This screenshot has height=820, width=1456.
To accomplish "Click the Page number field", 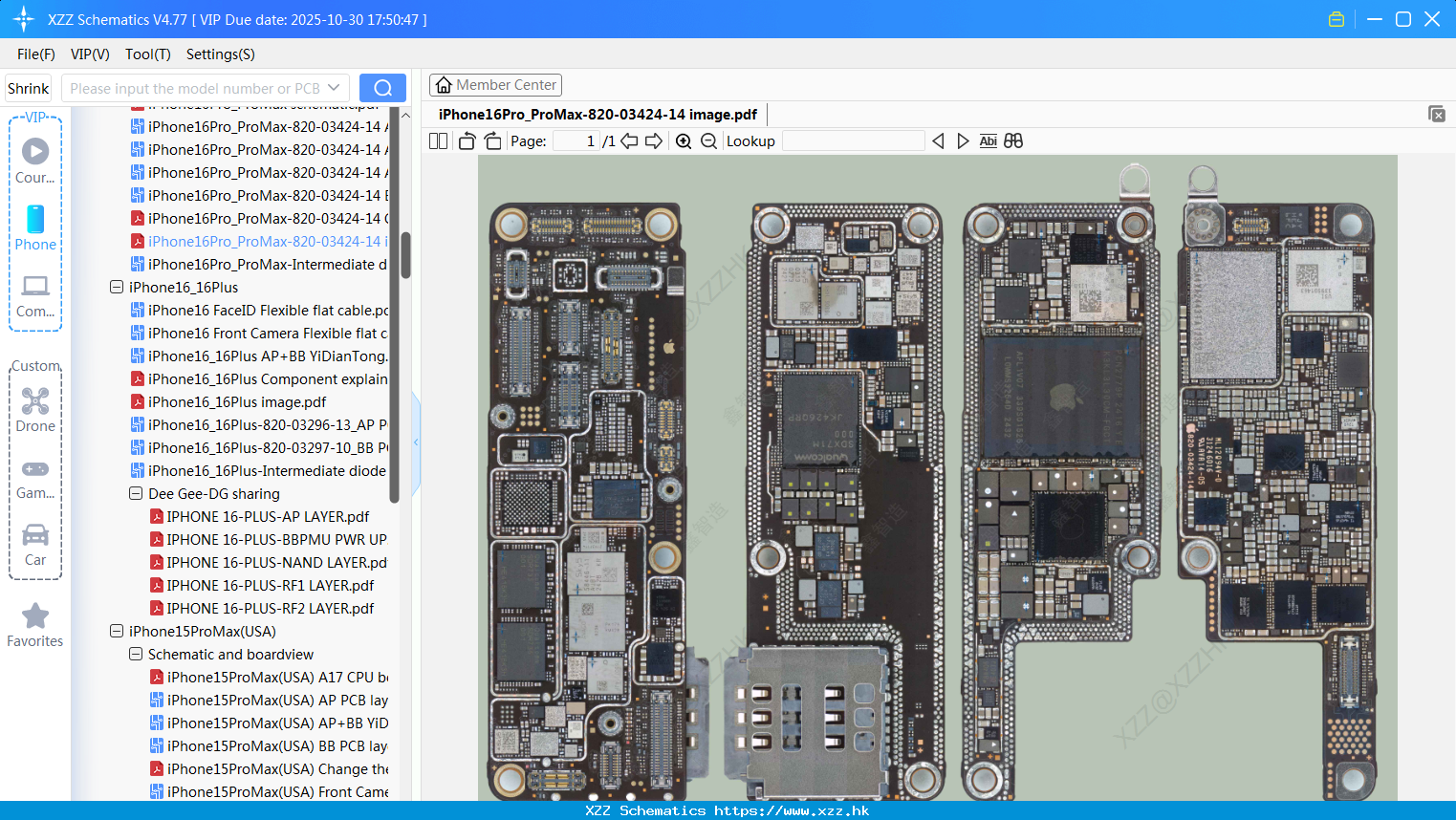I will [x=576, y=140].
